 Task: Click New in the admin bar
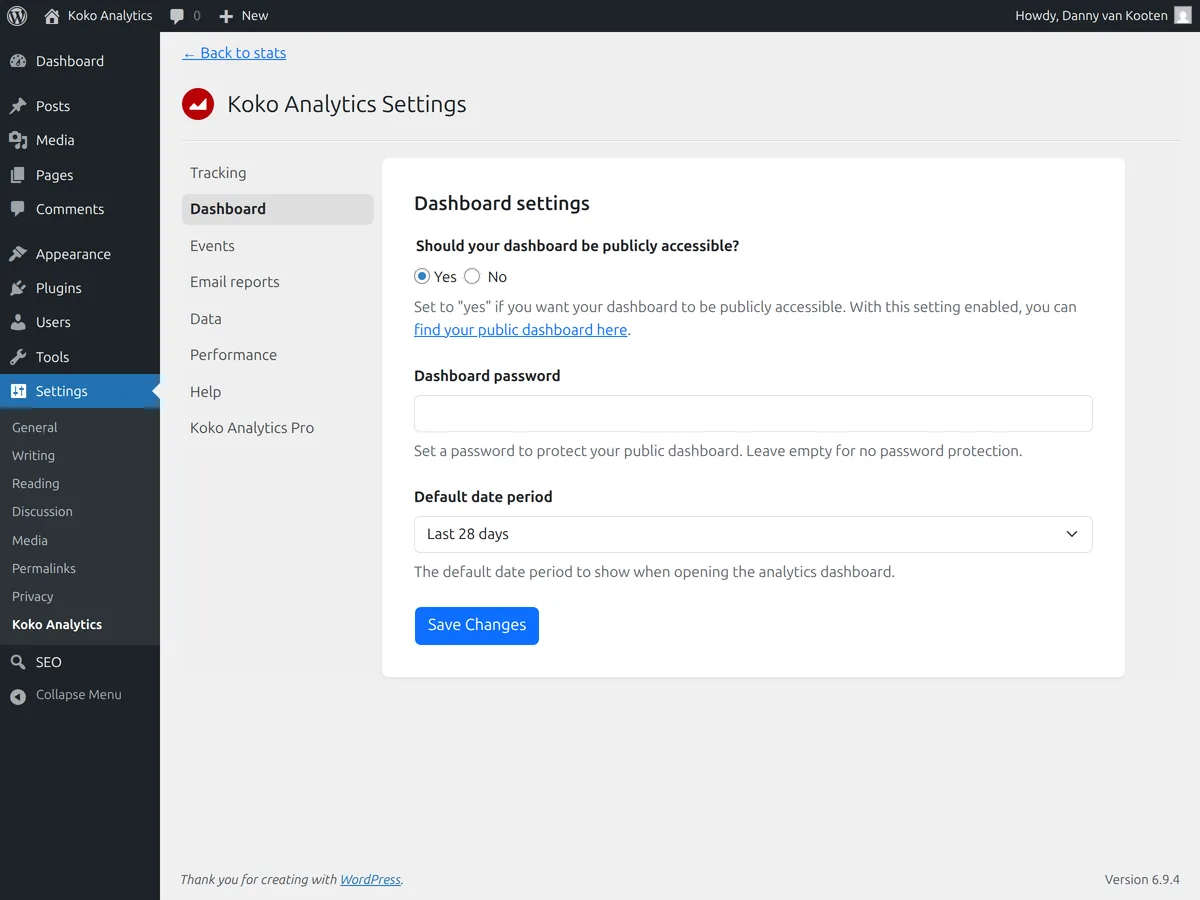(255, 16)
